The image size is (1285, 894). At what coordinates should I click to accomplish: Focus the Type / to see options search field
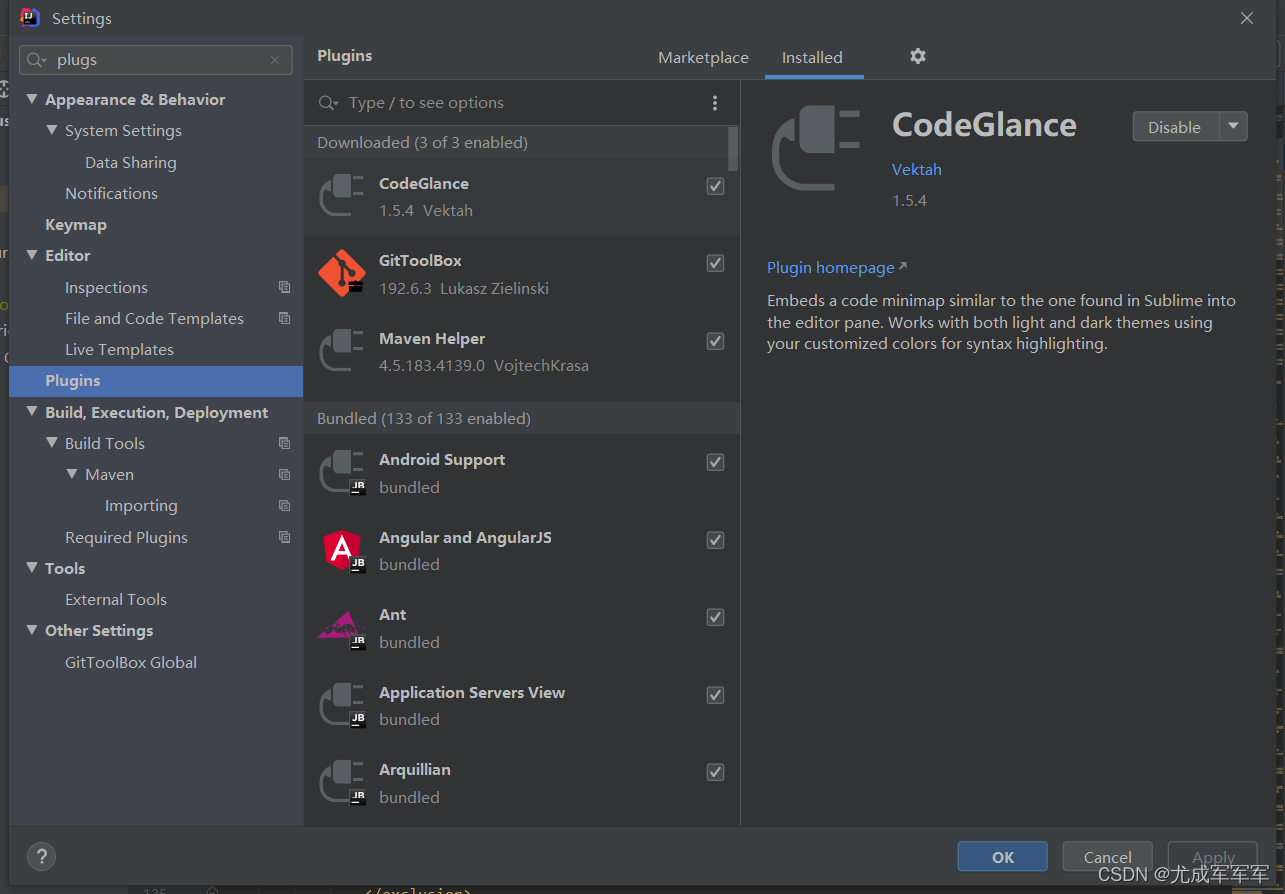click(x=520, y=103)
